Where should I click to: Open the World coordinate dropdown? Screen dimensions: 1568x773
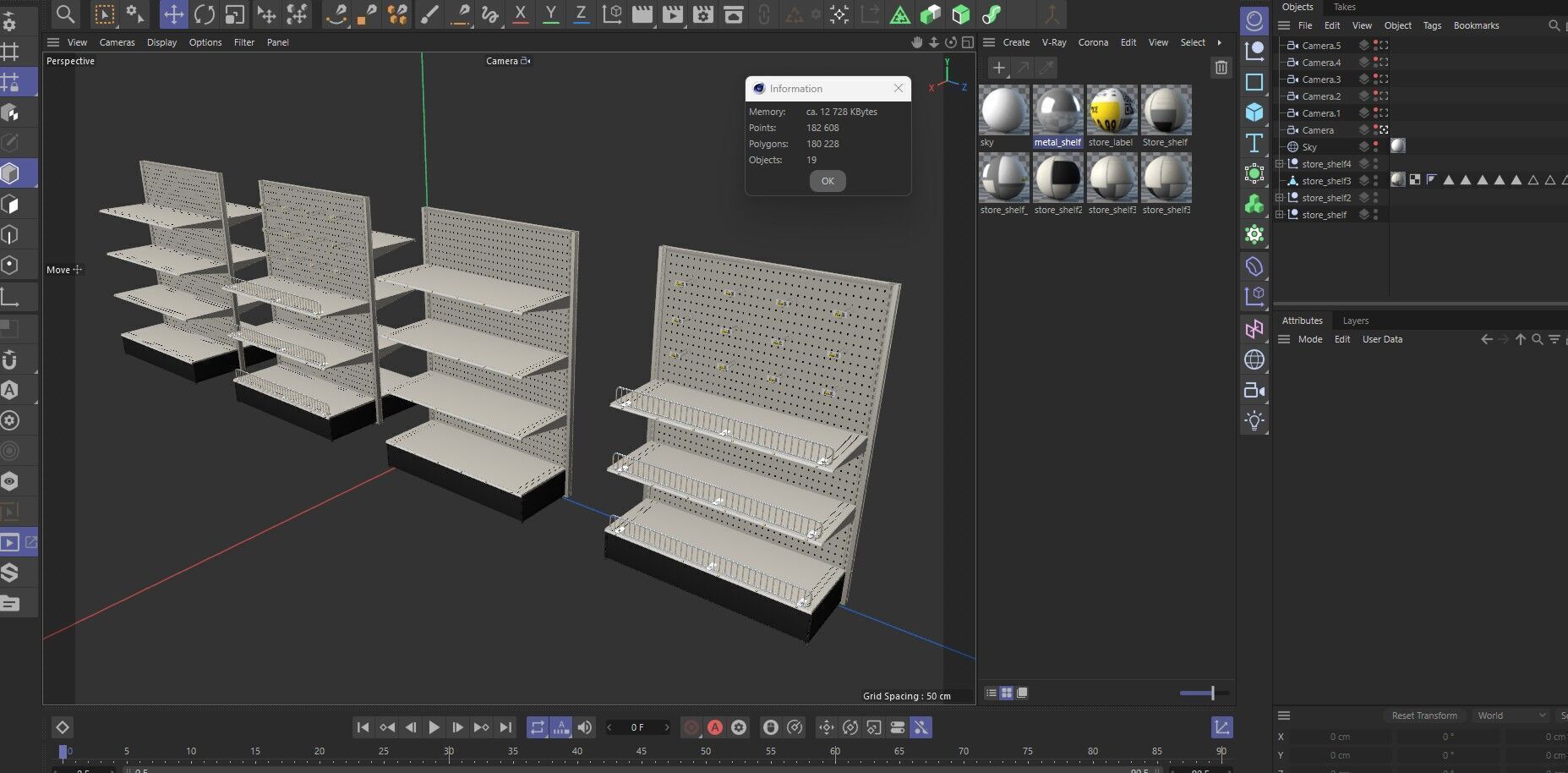(1512, 715)
